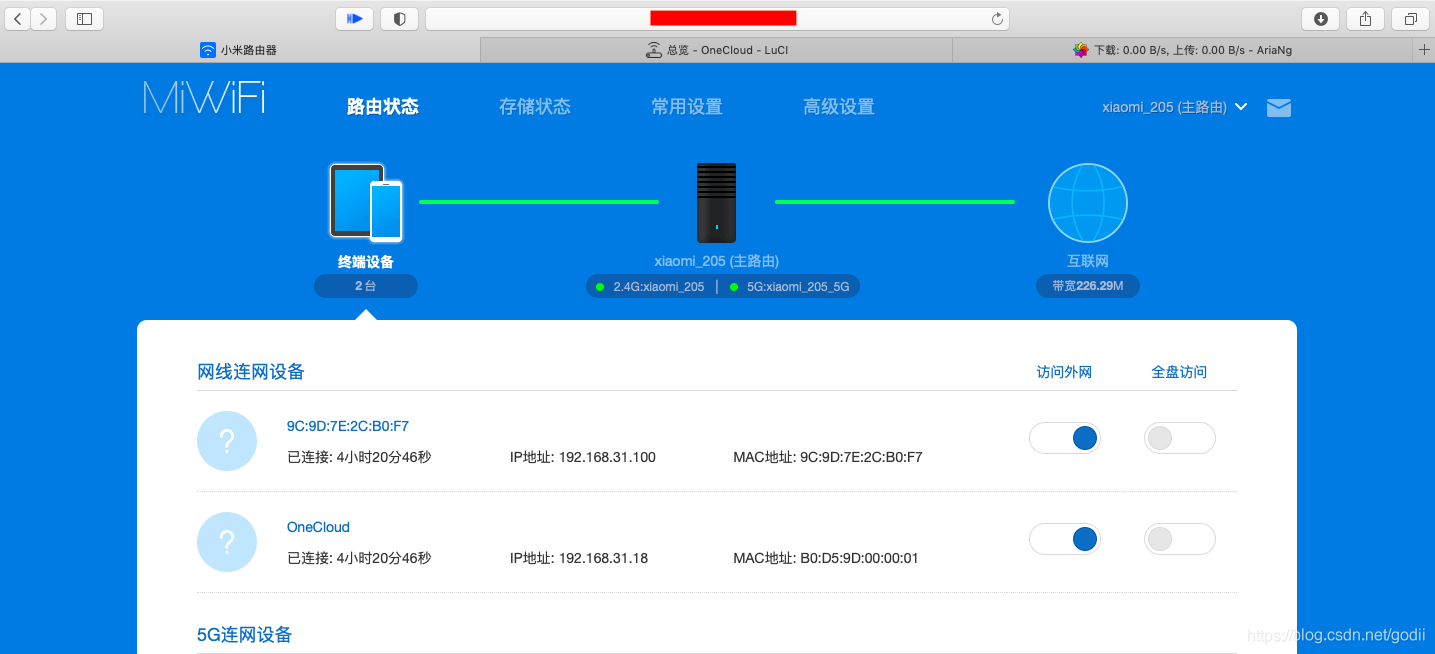Click the IP地址 192.168.31.18 text
Viewport: 1435px width, 654px height.
579,559
